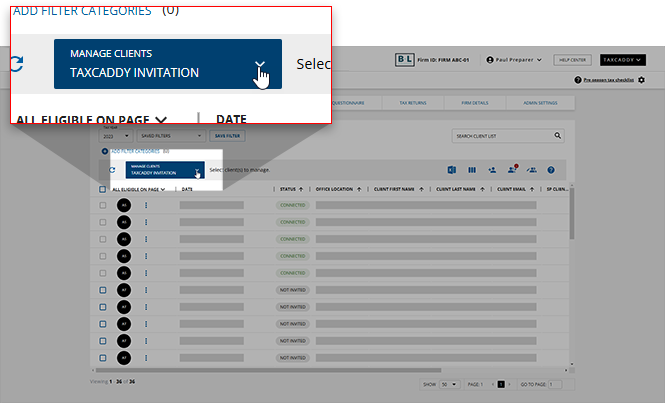The height and width of the screenshot is (403, 665).
Task: Open the black TaxCaddy dropdown button
Action: coord(623,60)
